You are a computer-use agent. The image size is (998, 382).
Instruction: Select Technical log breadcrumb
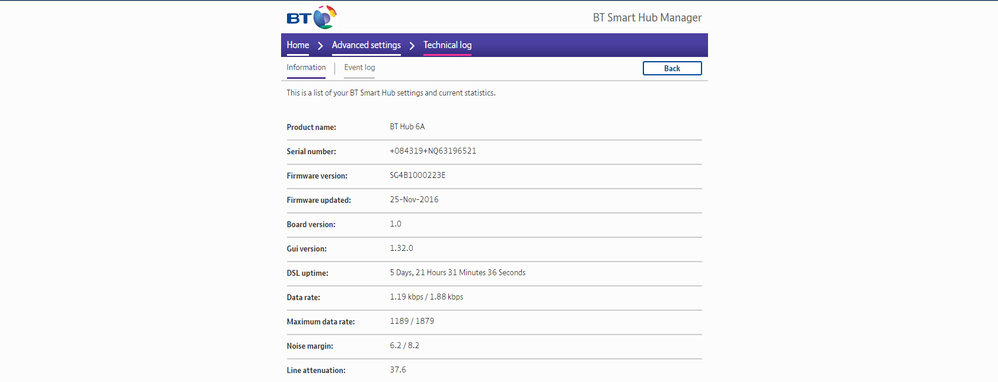[447, 45]
